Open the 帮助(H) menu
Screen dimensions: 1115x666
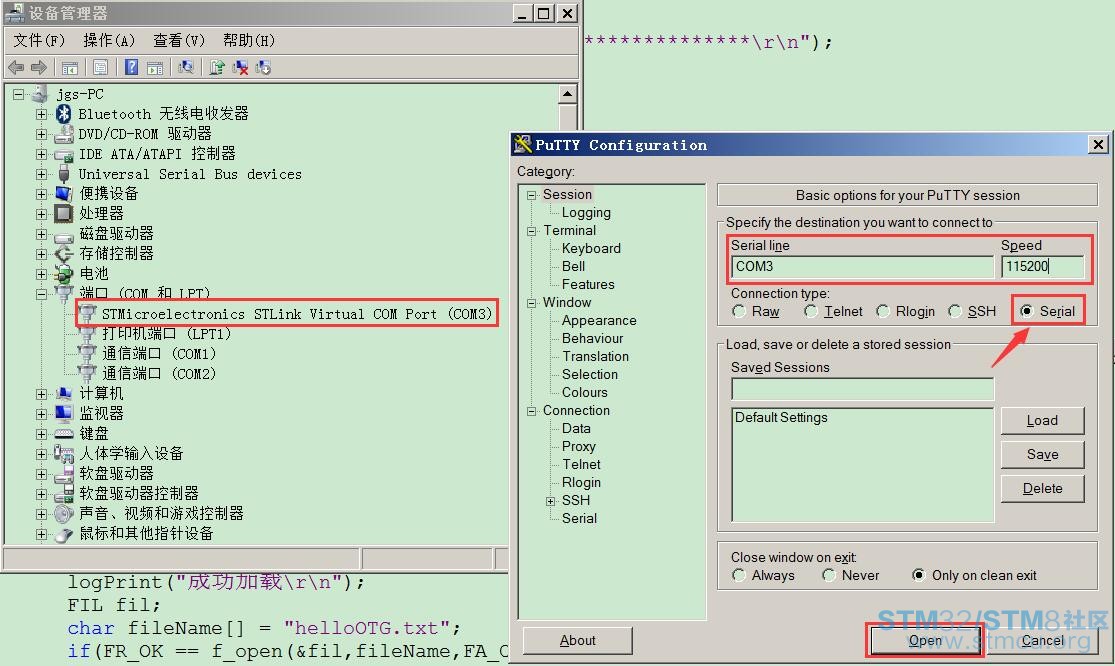pos(248,41)
